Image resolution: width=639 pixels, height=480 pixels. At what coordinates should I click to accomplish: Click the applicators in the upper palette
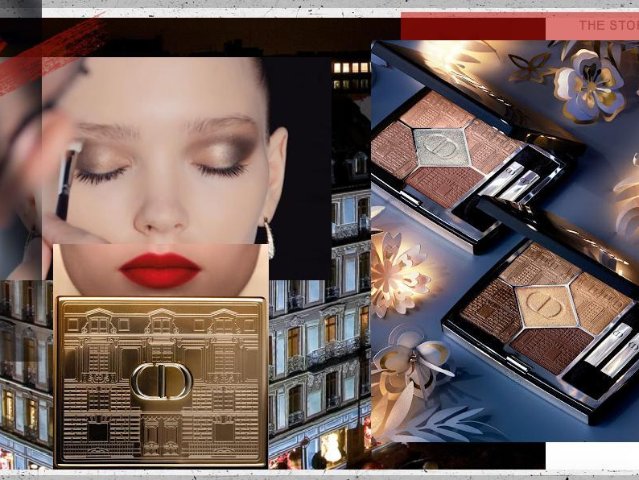[515, 181]
